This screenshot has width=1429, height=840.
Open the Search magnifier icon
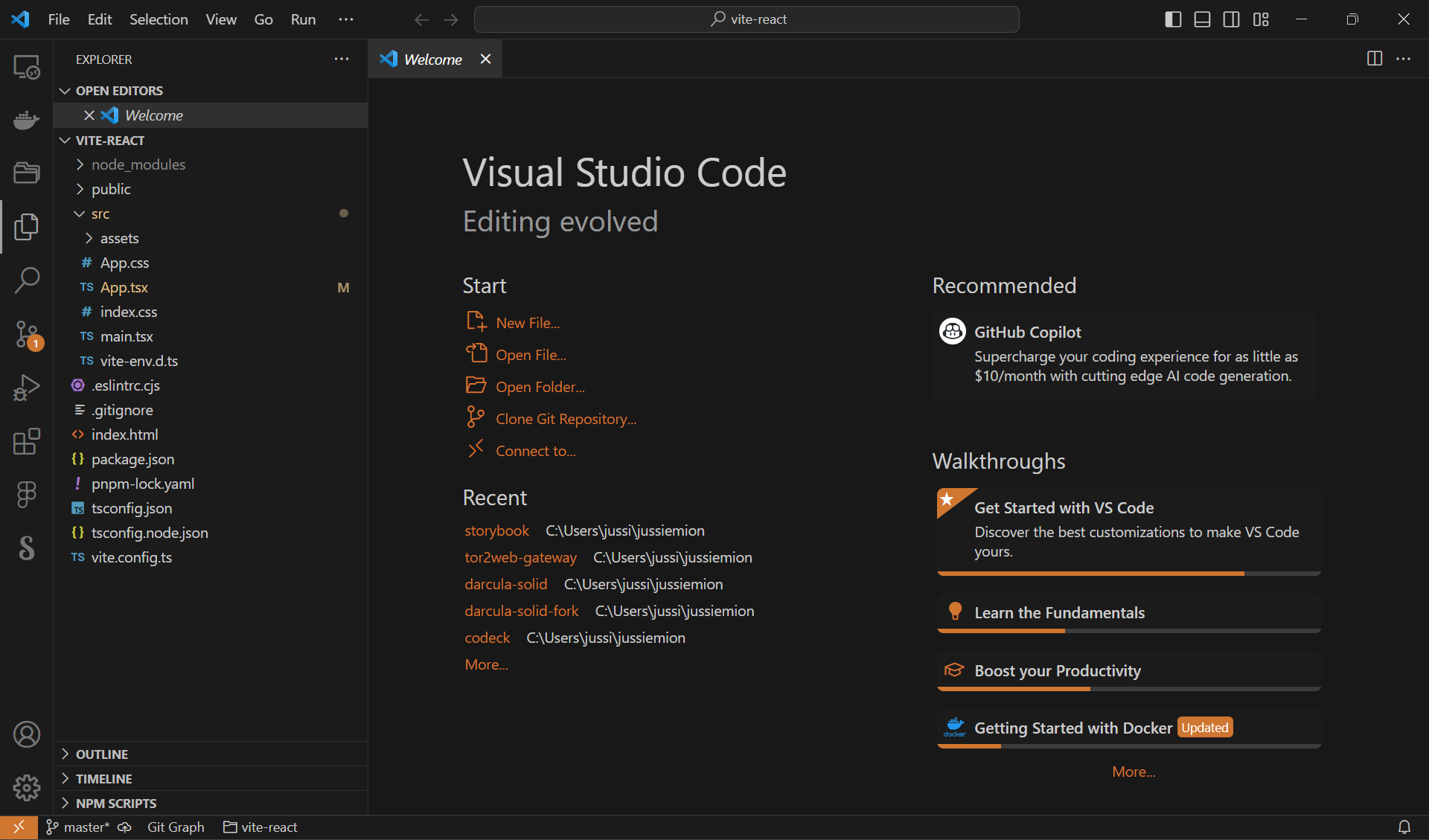click(27, 280)
